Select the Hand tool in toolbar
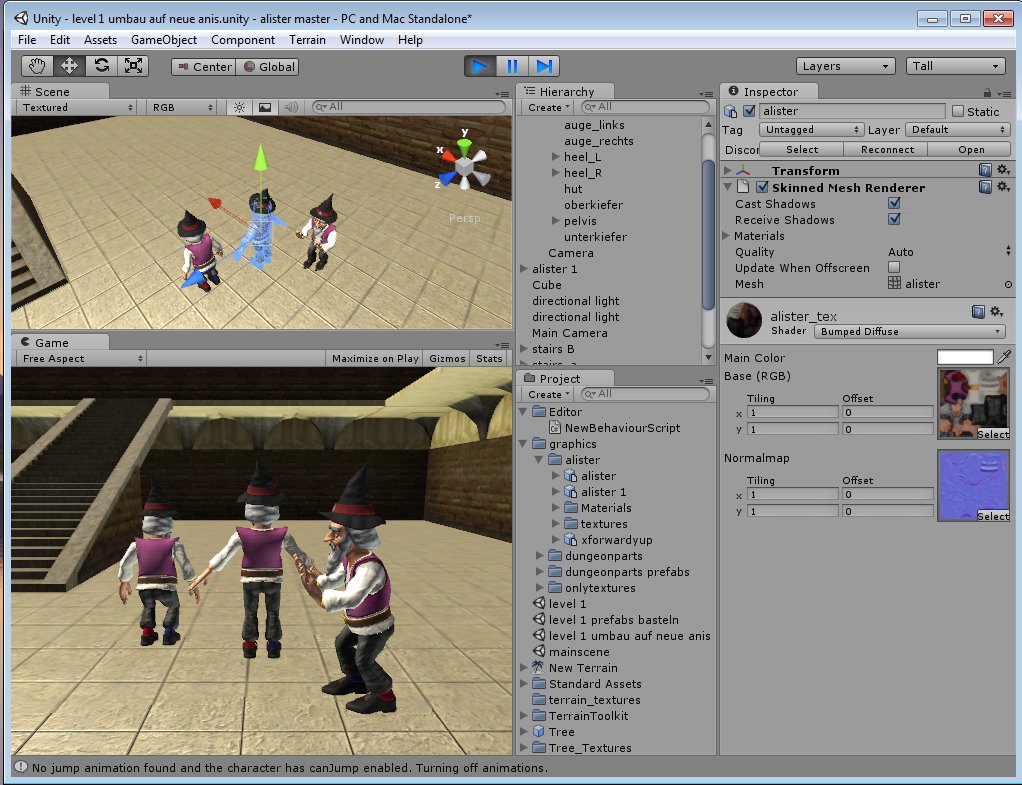Viewport: 1022px width, 785px height. point(38,66)
